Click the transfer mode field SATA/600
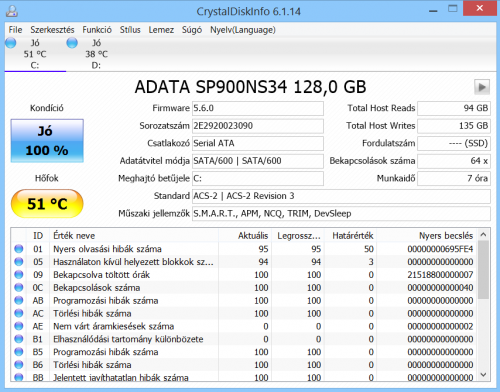Image resolution: width=500 pixels, height=392 pixels. 258,161
